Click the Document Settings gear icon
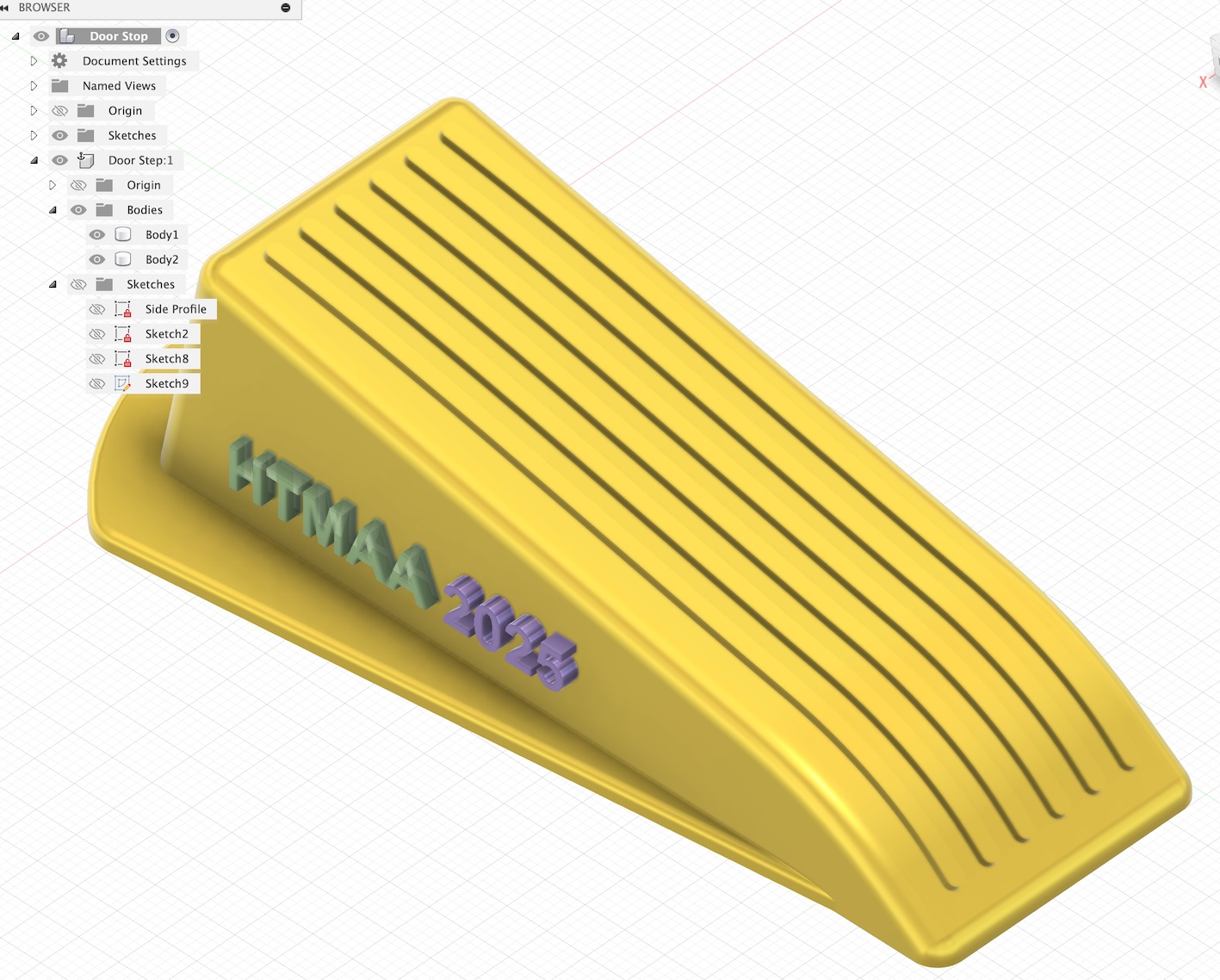This screenshot has width=1220, height=980. (59, 61)
